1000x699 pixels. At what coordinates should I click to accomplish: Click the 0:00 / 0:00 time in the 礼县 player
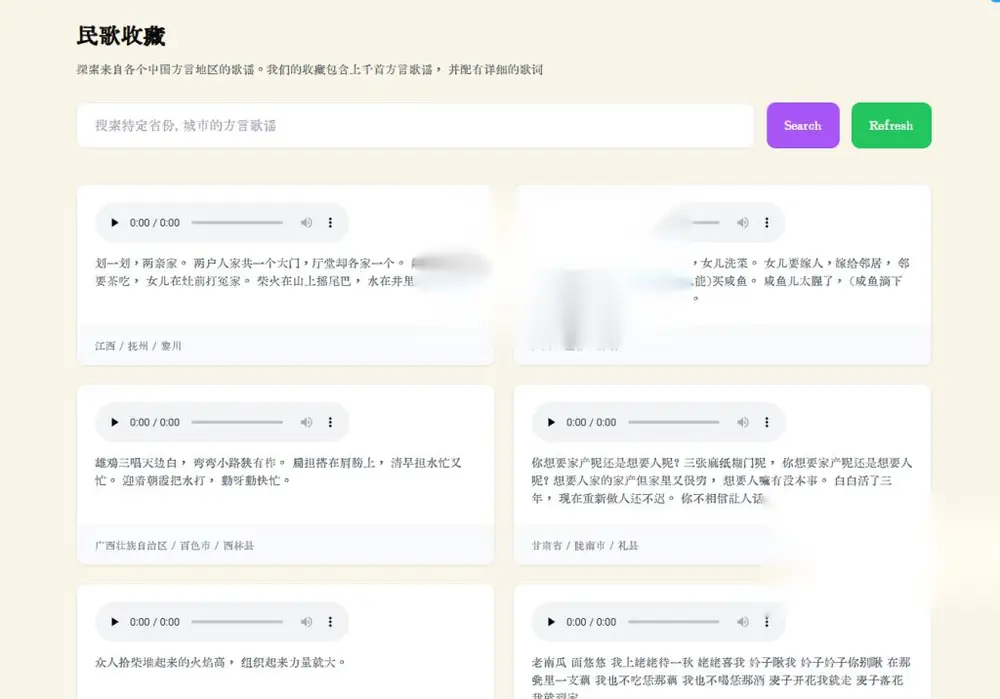pyautogui.click(x=591, y=422)
